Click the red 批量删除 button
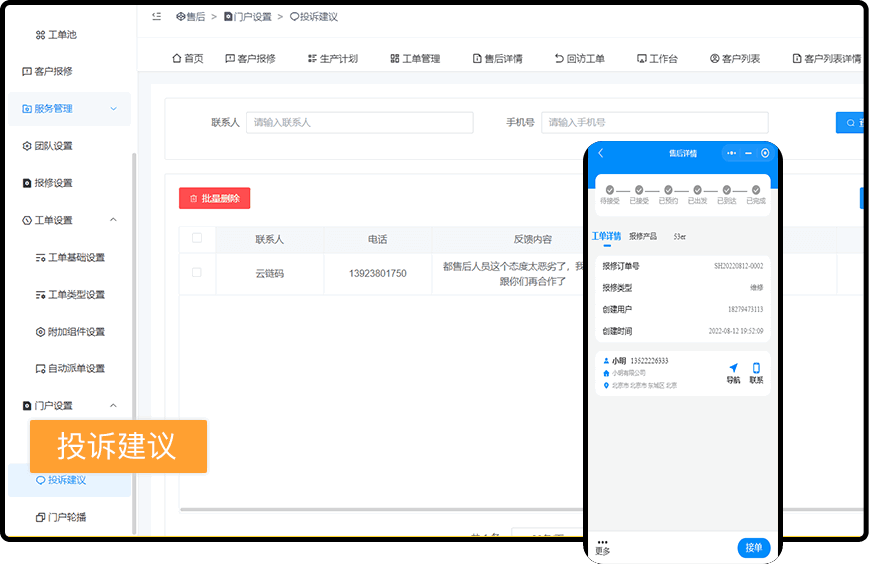Screen dimensions: 869x564 click(x=214, y=198)
